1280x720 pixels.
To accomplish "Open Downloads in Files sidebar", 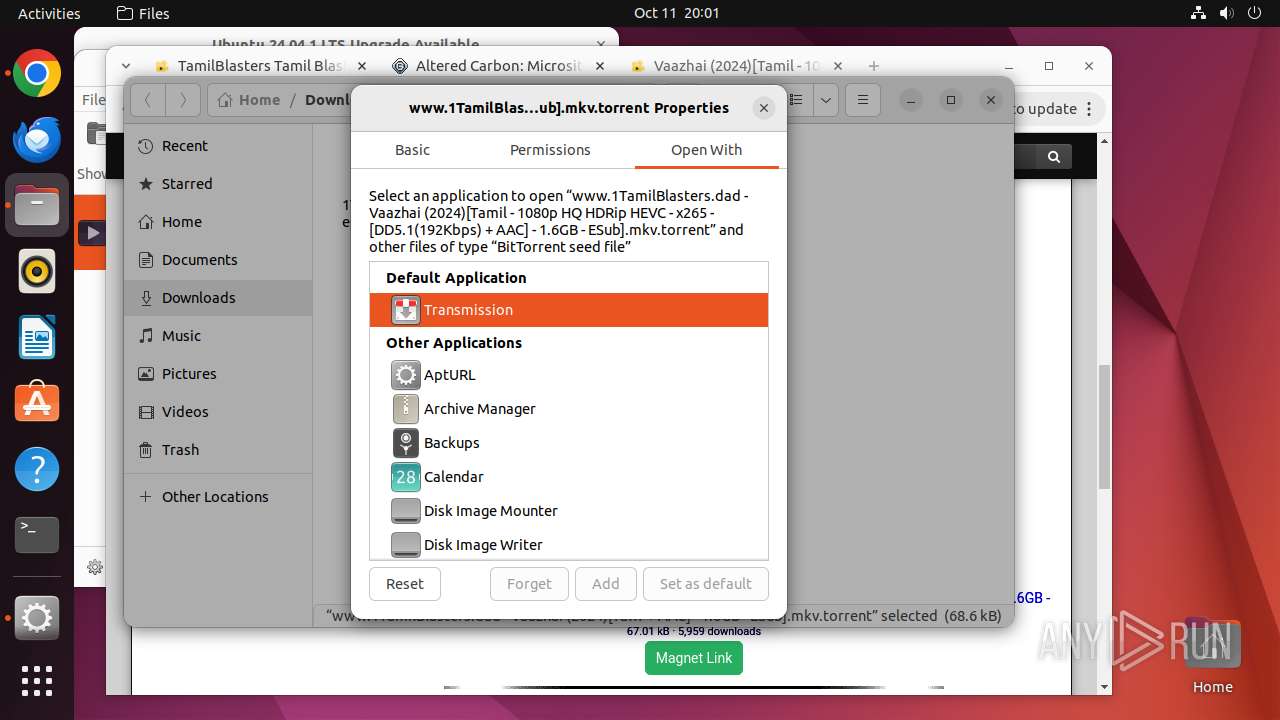I will click(x=218, y=298).
